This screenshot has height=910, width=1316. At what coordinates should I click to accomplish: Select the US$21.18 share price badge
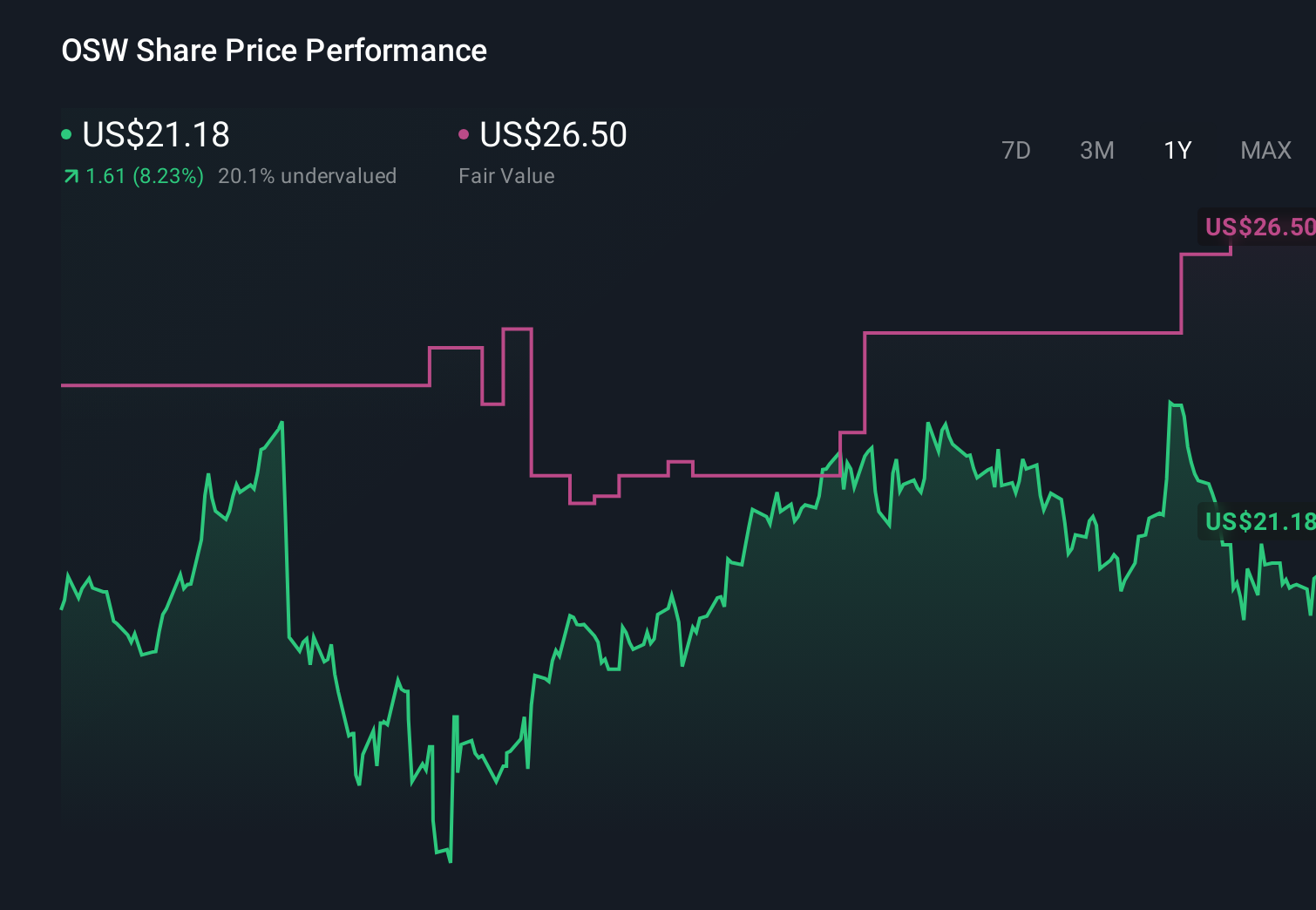[x=1258, y=522]
